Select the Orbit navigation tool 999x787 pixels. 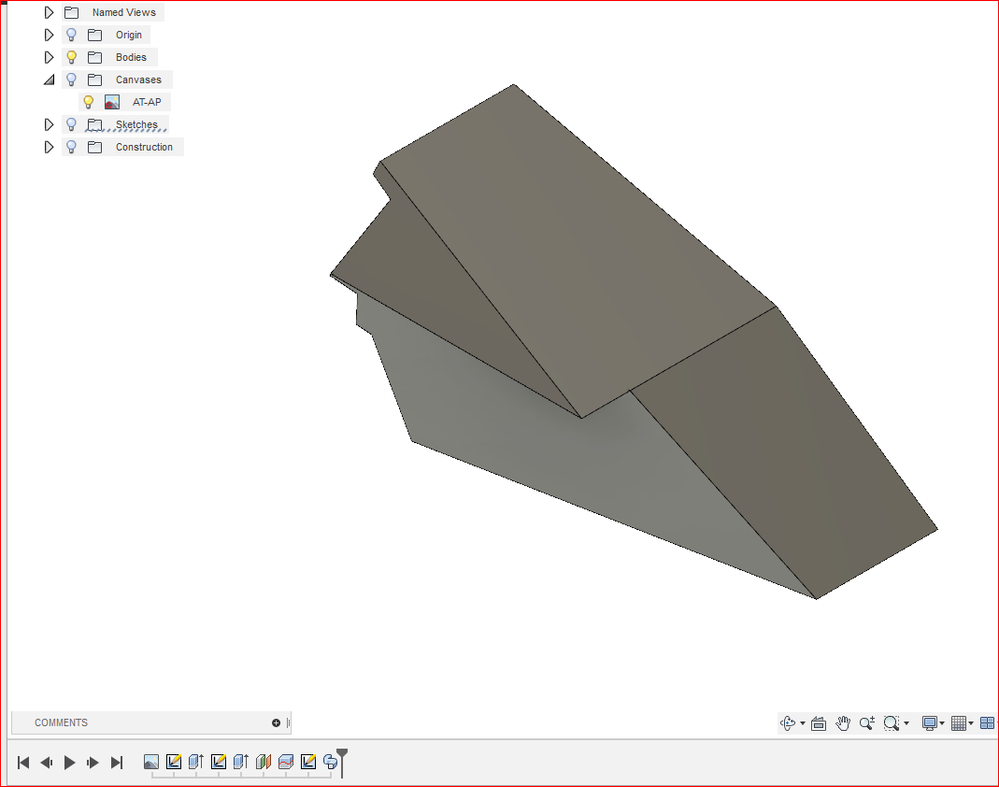tap(788, 723)
